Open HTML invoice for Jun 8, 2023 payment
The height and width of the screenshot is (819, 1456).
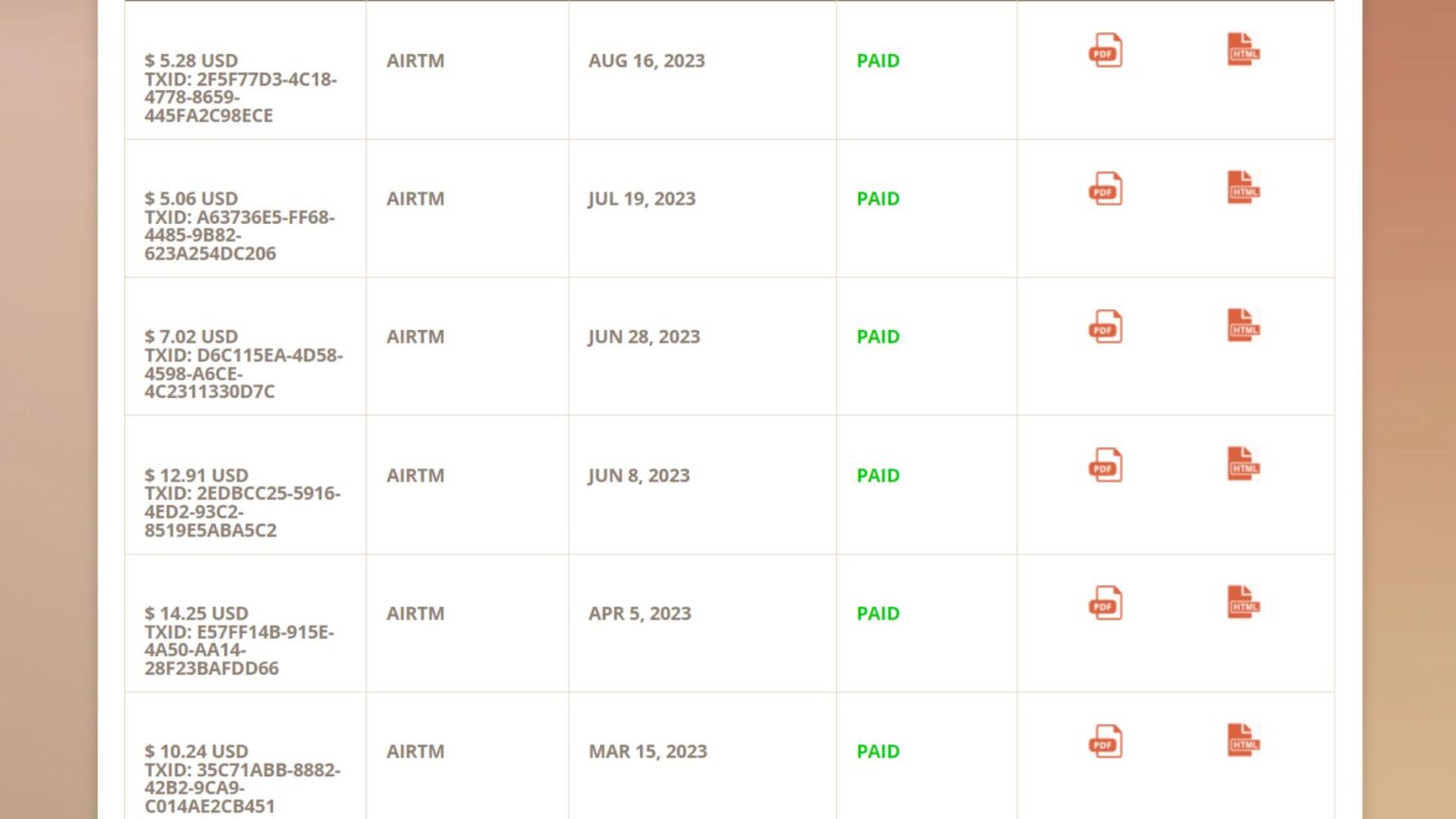[x=1243, y=464]
